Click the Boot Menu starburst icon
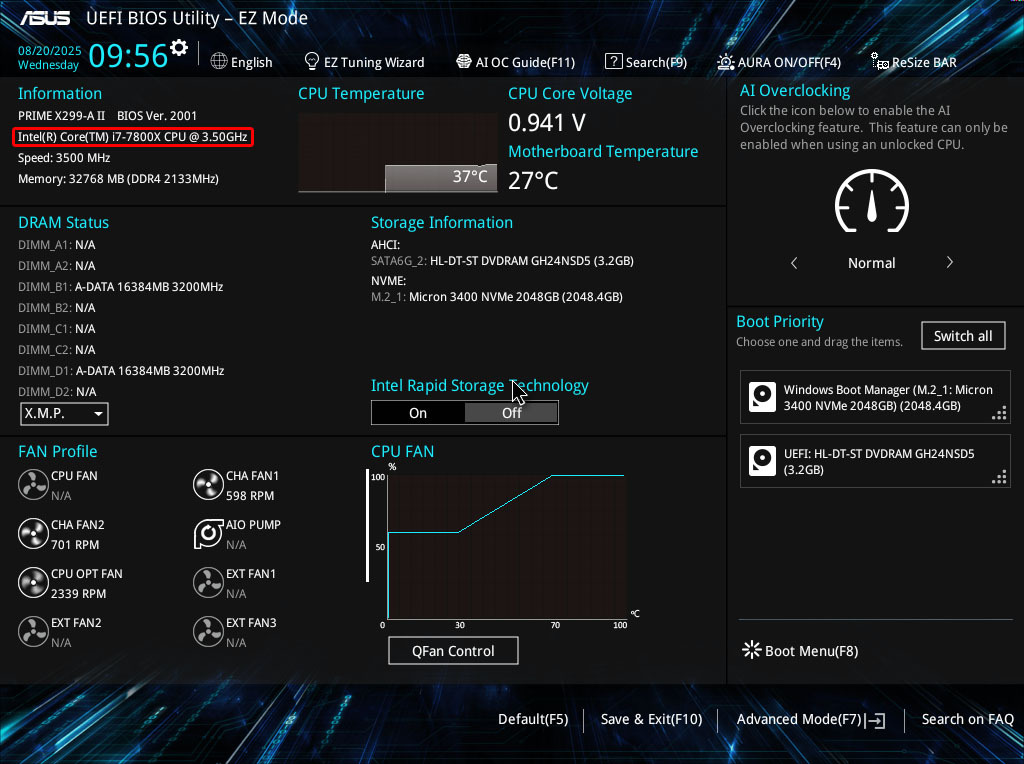1024x764 pixels. click(x=752, y=650)
